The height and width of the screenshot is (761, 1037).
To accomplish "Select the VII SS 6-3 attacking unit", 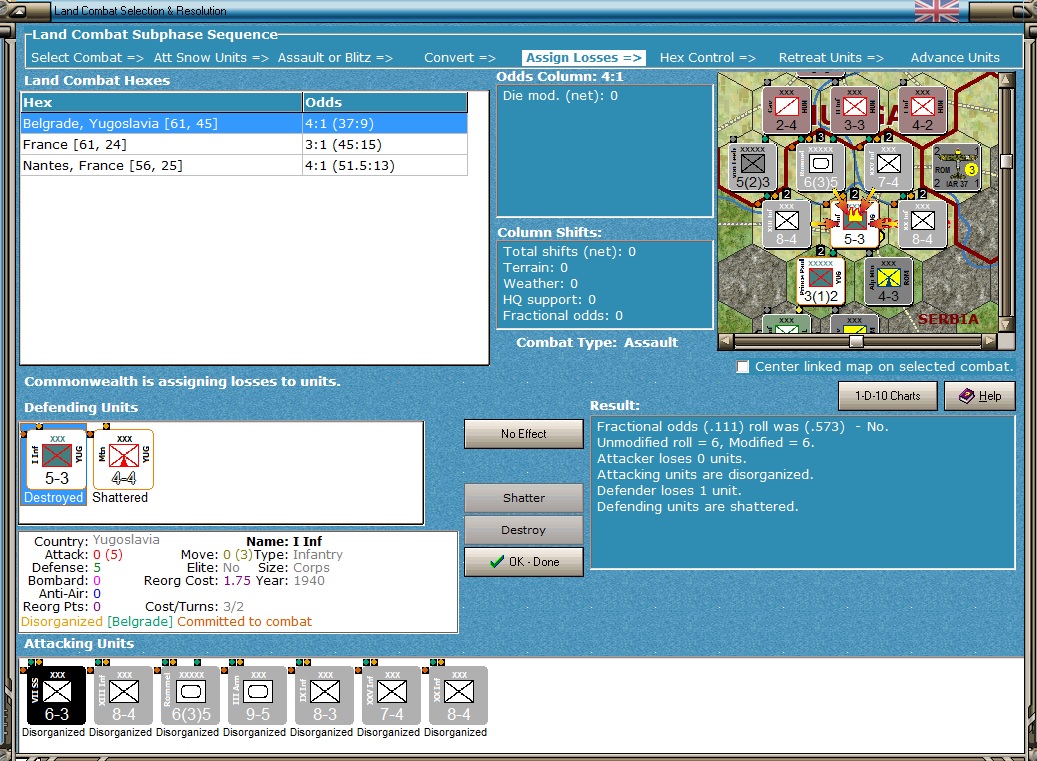I will click(x=57, y=696).
